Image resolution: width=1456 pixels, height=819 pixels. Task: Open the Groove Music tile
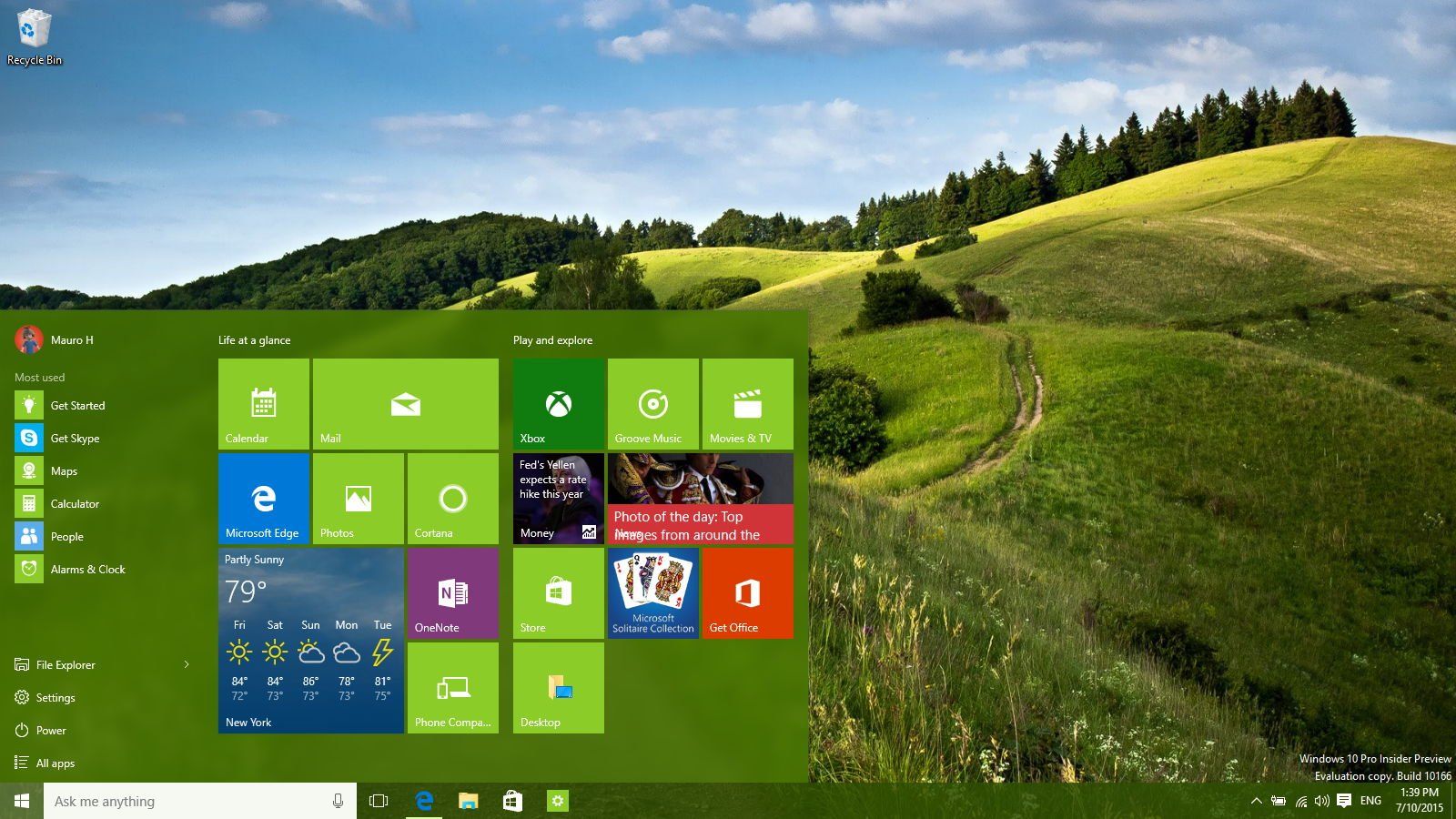653,404
